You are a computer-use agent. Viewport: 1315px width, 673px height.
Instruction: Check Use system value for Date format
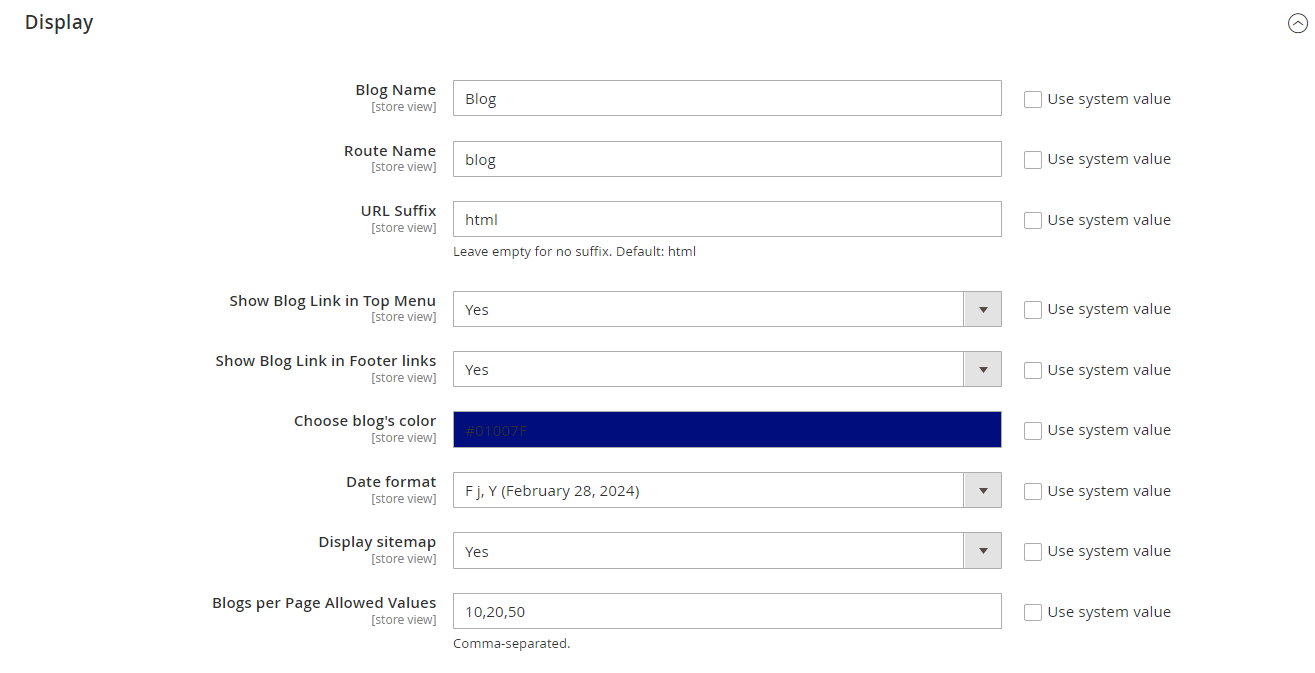click(1033, 491)
